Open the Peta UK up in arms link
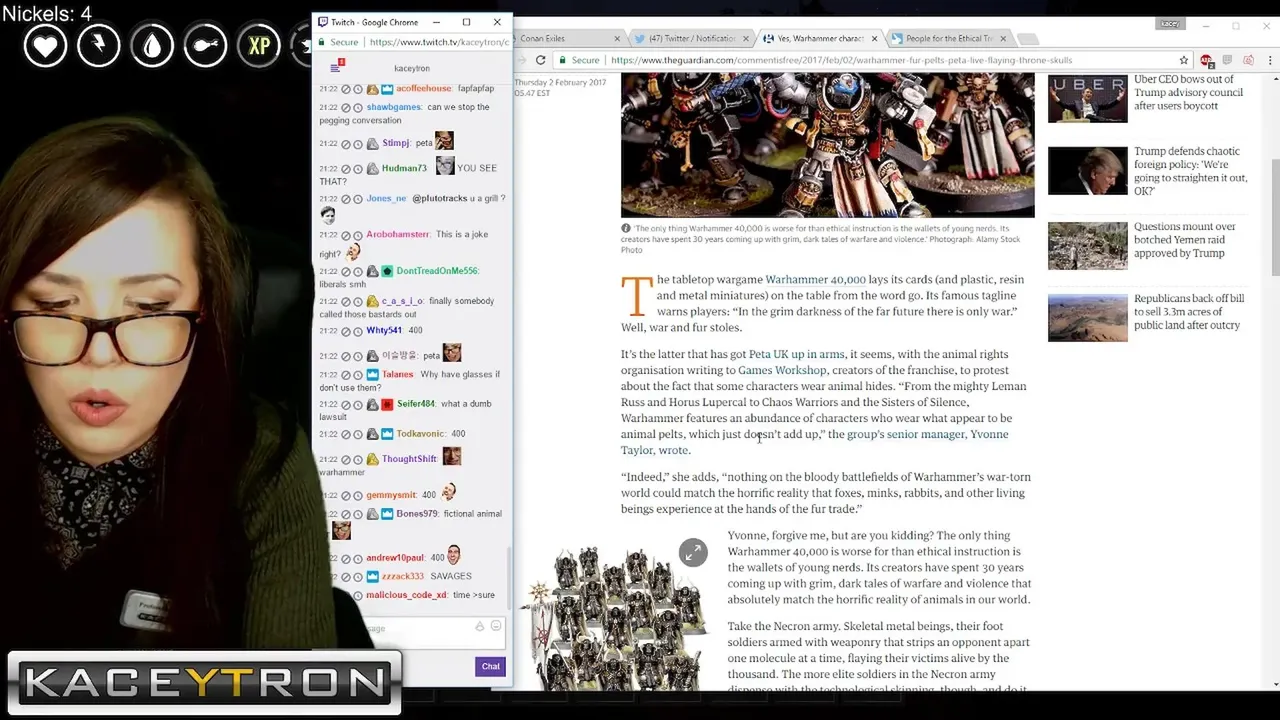The width and height of the screenshot is (1280, 720). (x=797, y=354)
